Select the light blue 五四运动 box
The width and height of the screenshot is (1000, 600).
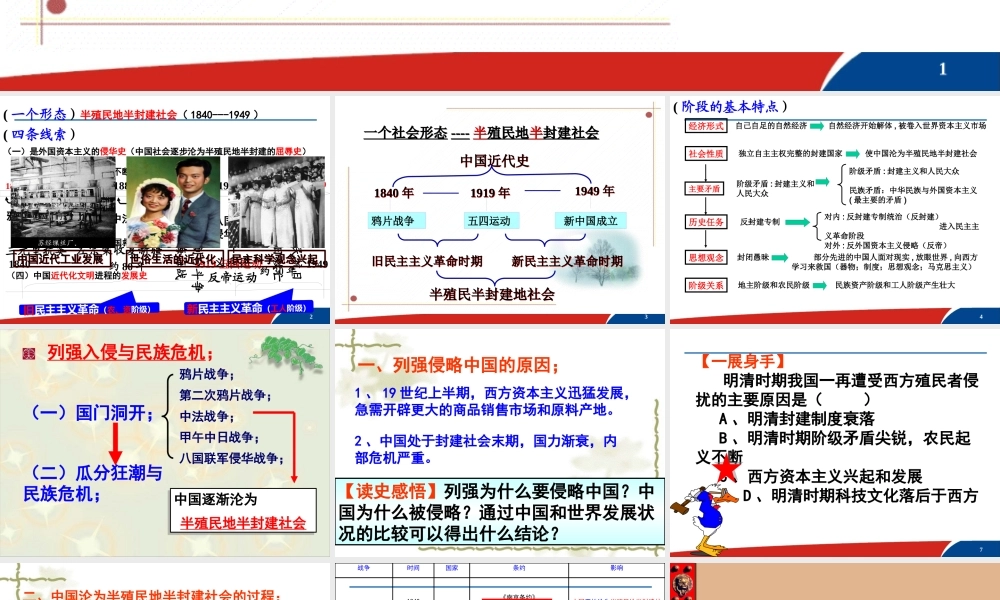pyautogui.click(x=490, y=221)
